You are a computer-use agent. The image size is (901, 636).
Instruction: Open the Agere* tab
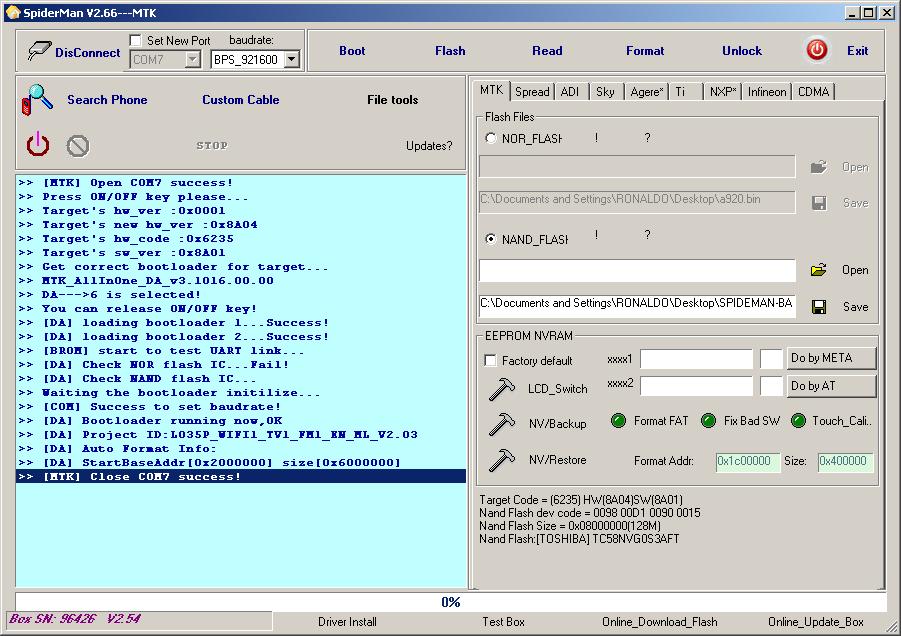point(646,92)
